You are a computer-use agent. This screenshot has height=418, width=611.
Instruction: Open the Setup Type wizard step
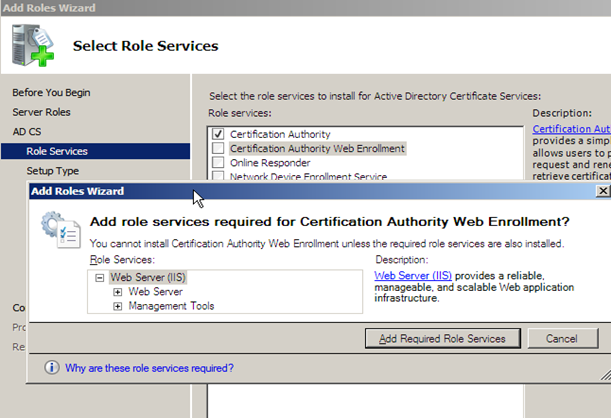[52, 171]
